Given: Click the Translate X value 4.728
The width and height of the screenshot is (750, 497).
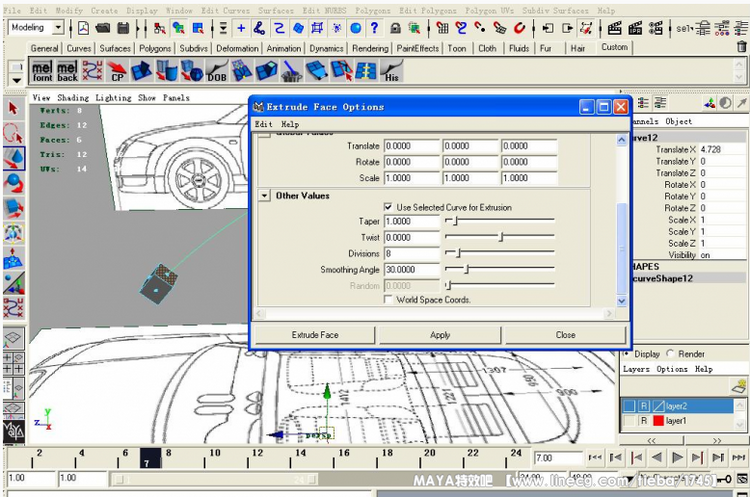Looking at the screenshot, I should coord(722,149).
